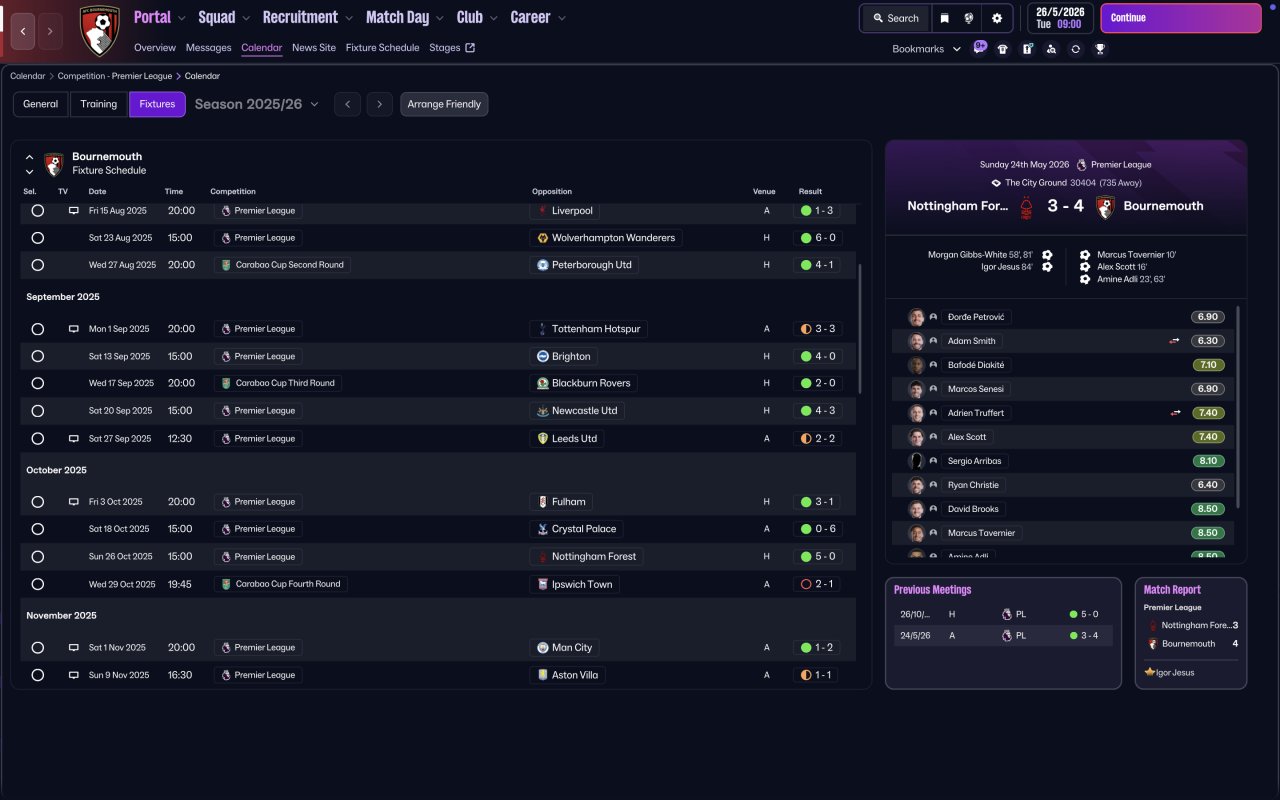1280x800 pixels.
Task: Select the Peterborough Utd fixture radio button
Action: pyautogui.click(x=38, y=265)
